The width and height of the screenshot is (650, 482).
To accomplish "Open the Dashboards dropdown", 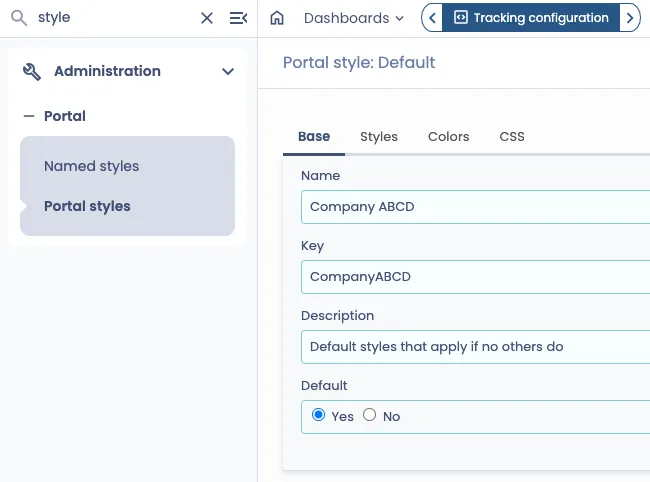I will coord(353,18).
